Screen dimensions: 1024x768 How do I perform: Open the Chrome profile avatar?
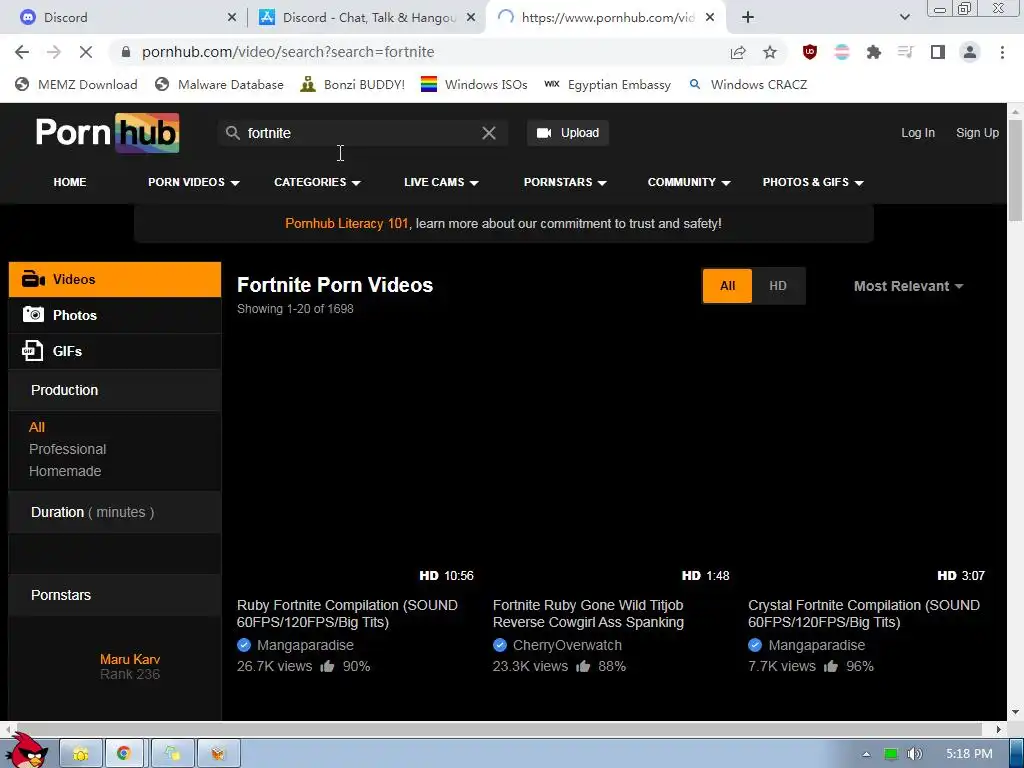point(970,52)
